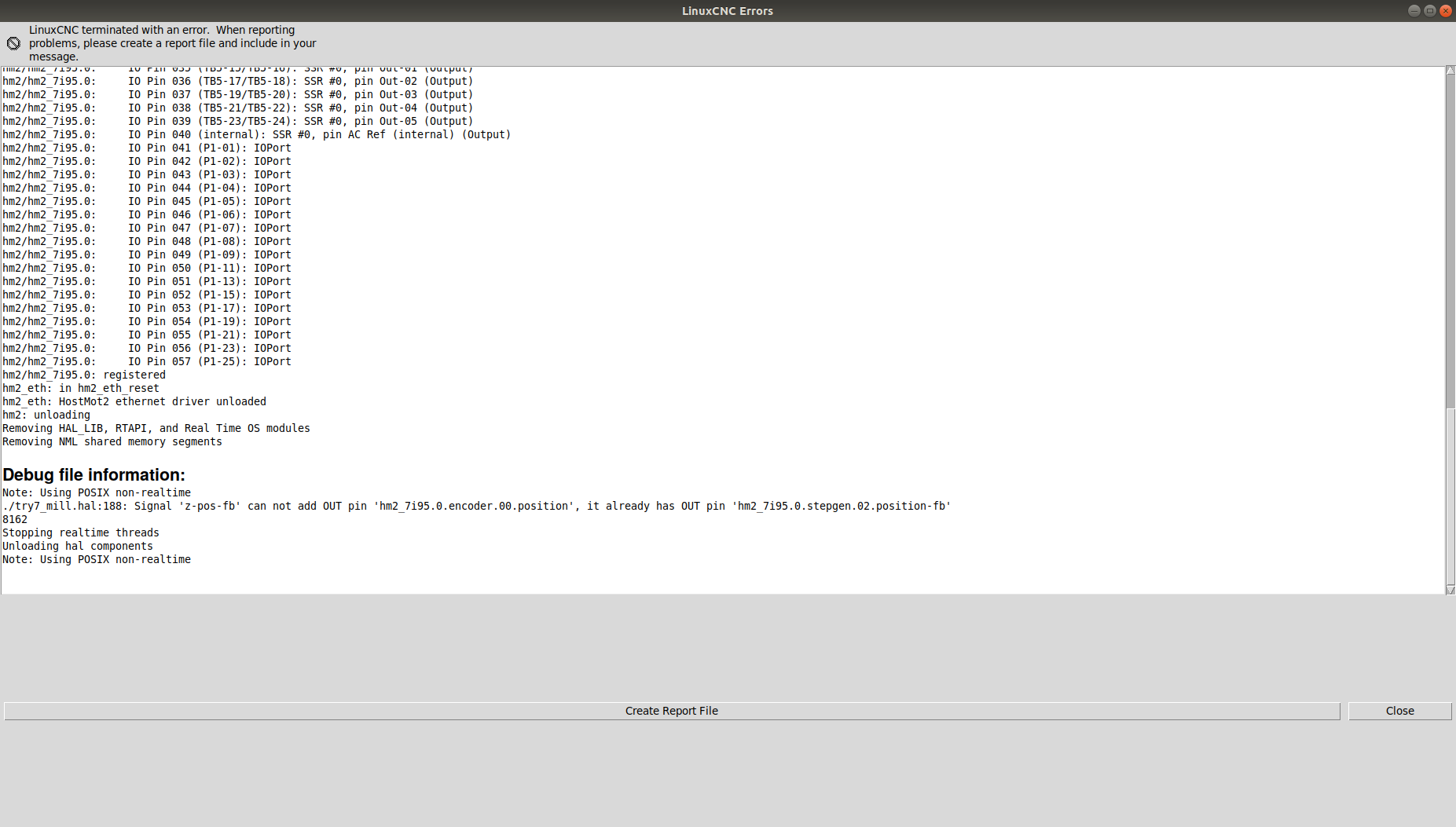1456x827 pixels.
Task: Click 'hm2_eth: in hm2_eth_reset' line
Action: pos(81,388)
